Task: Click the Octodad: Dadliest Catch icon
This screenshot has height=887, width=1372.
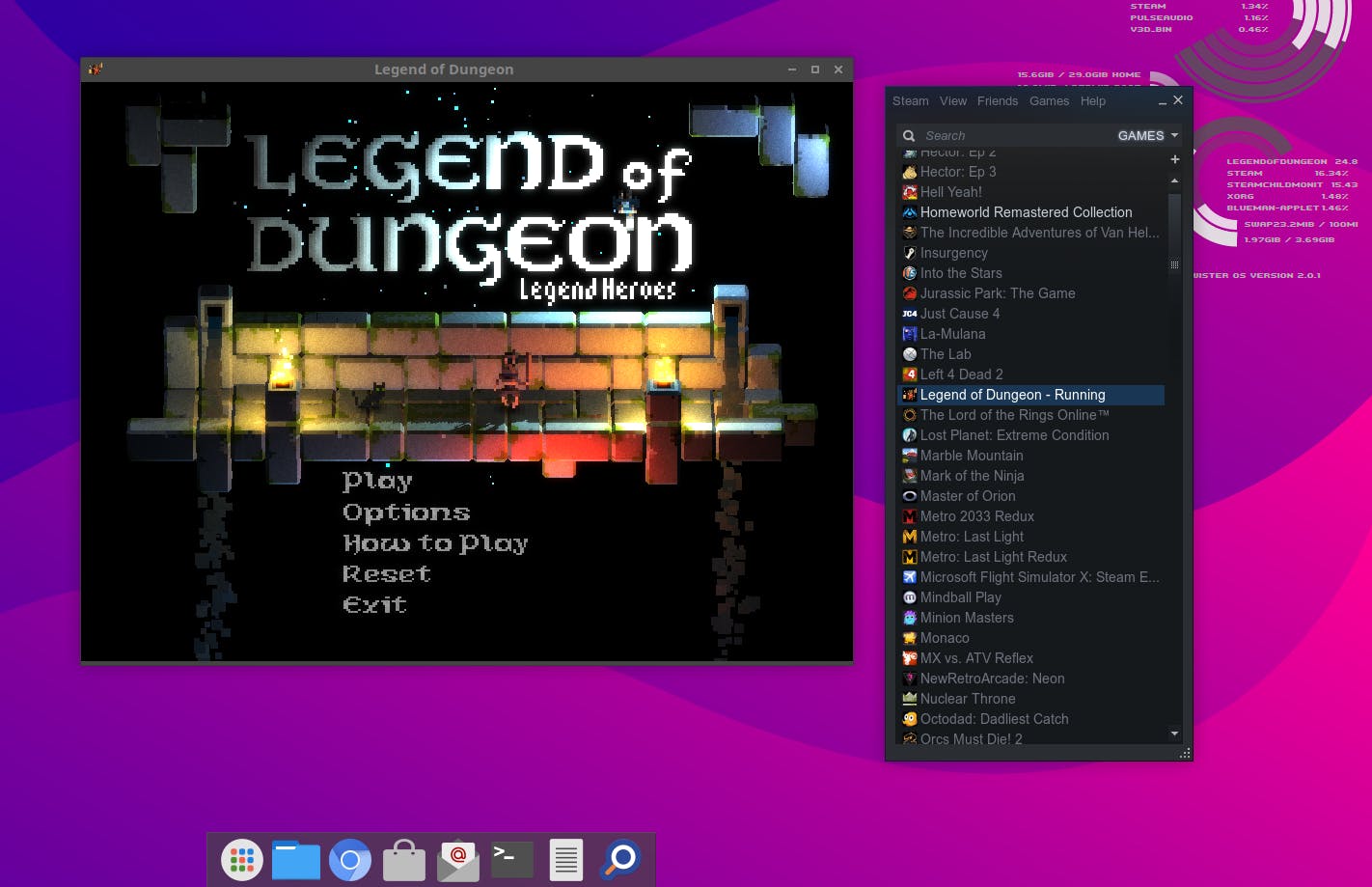Action: [909, 719]
